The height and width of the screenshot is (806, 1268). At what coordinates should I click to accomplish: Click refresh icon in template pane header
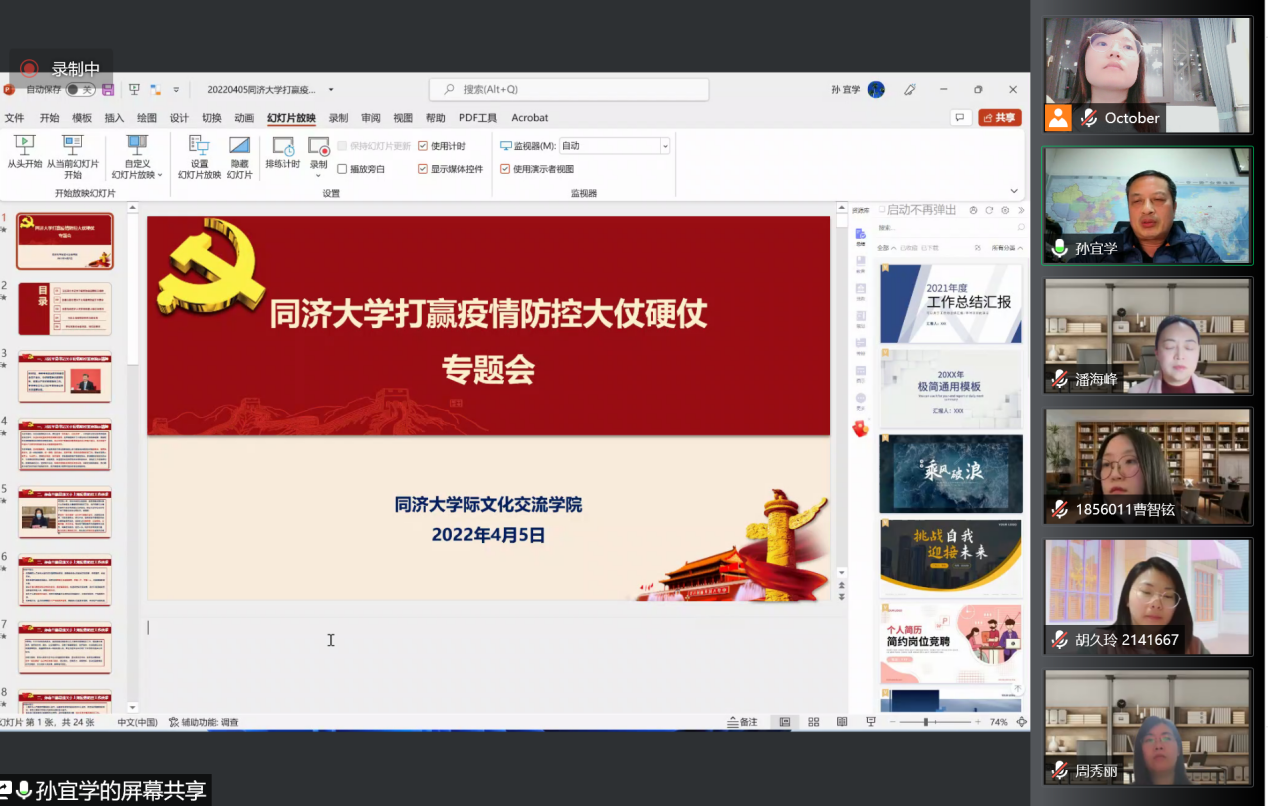click(x=989, y=210)
